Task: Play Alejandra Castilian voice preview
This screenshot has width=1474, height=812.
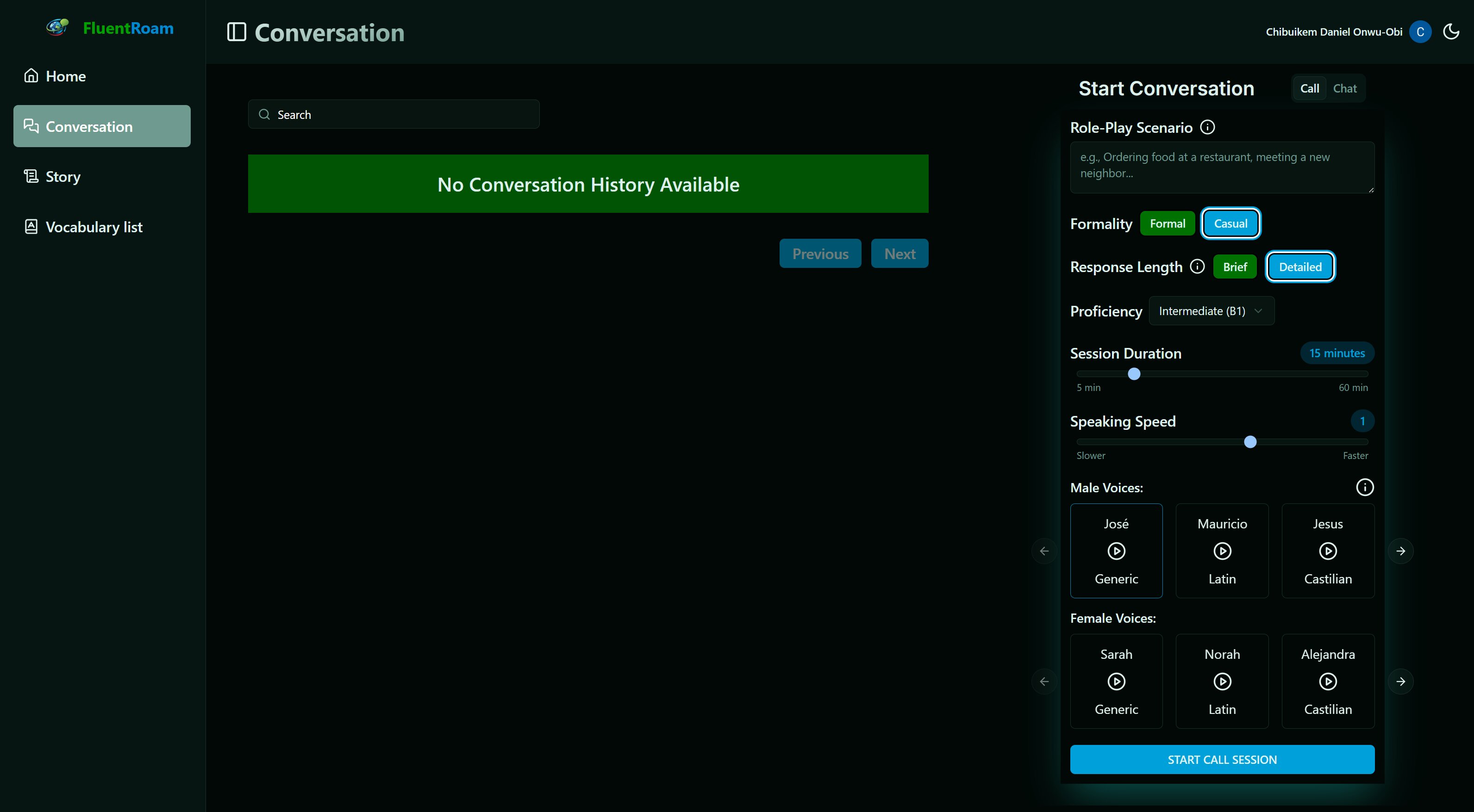Action: 1328,681
